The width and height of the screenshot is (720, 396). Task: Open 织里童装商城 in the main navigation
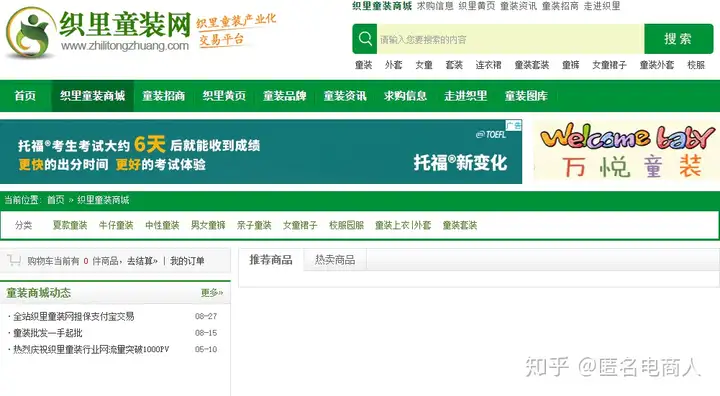[92, 96]
